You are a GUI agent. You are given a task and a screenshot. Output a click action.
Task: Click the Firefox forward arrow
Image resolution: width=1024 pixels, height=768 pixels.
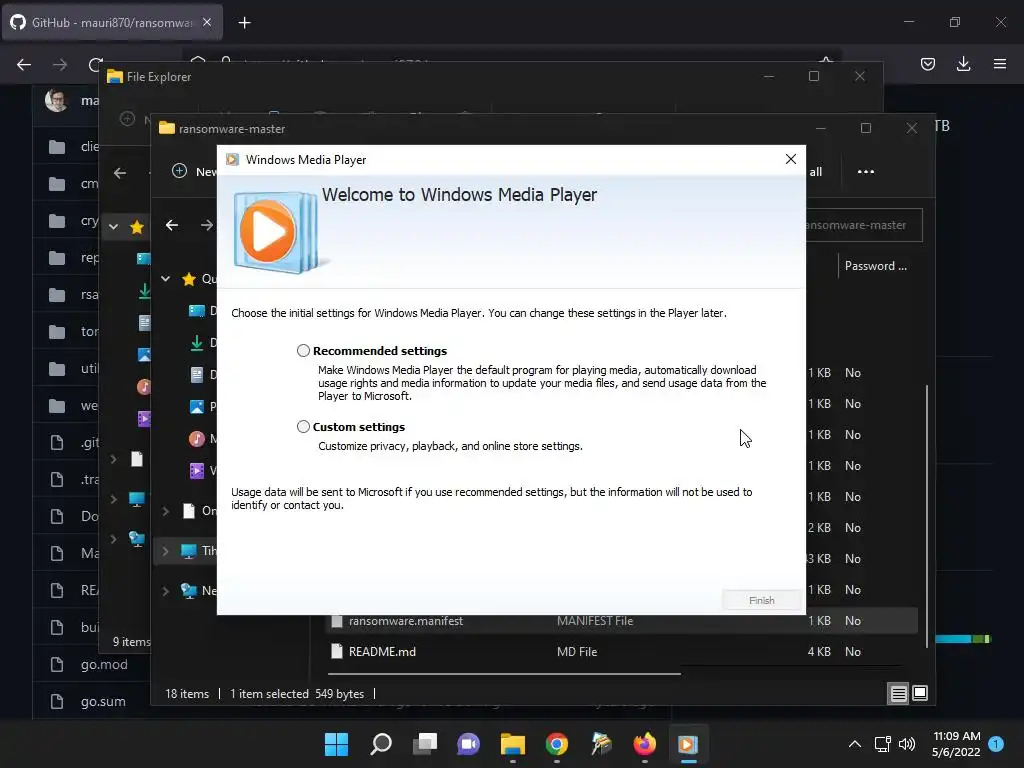click(x=60, y=65)
